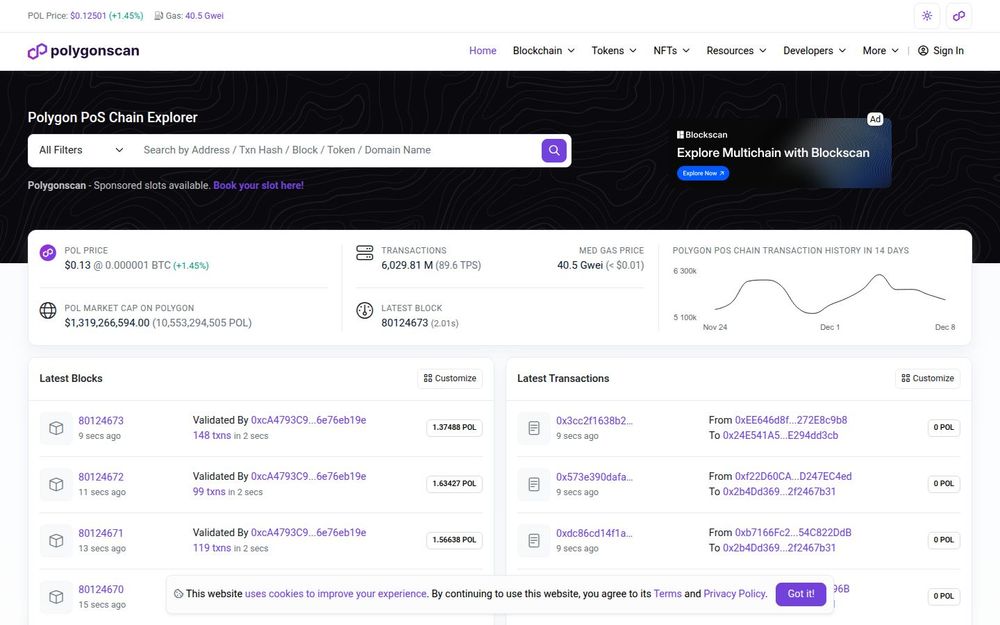Image resolution: width=1000 pixels, height=625 pixels.
Task: Open block 80124671 link
Action: point(101,533)
